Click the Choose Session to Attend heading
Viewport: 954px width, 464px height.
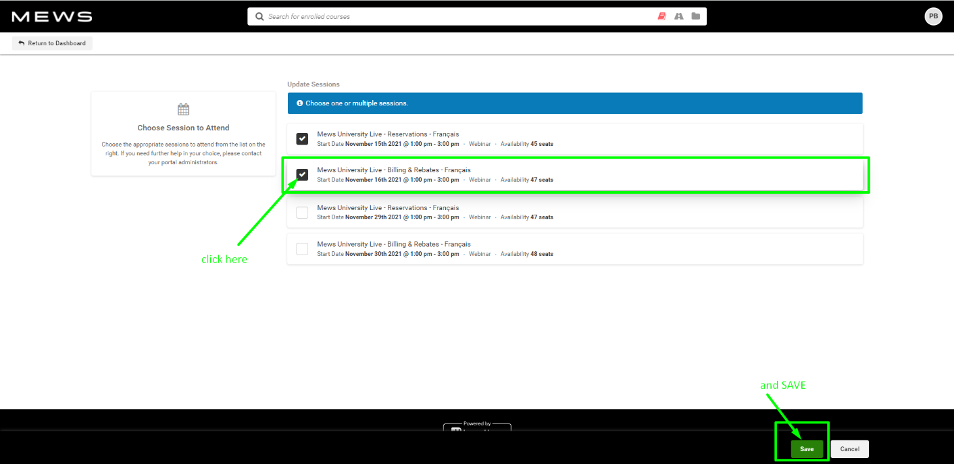[183, 128]
